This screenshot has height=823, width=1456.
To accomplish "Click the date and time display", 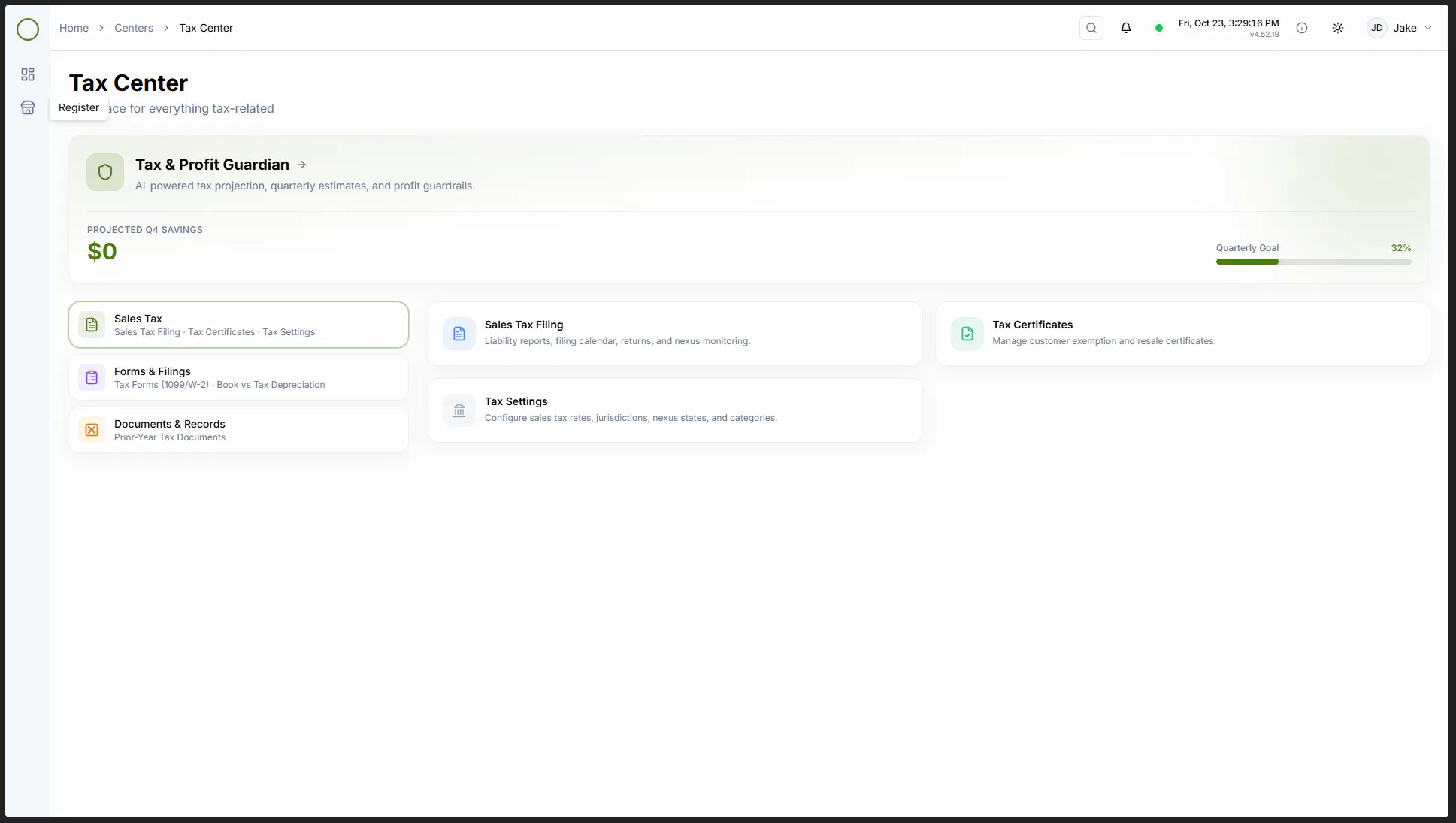I will click(x=1228, y=23).
